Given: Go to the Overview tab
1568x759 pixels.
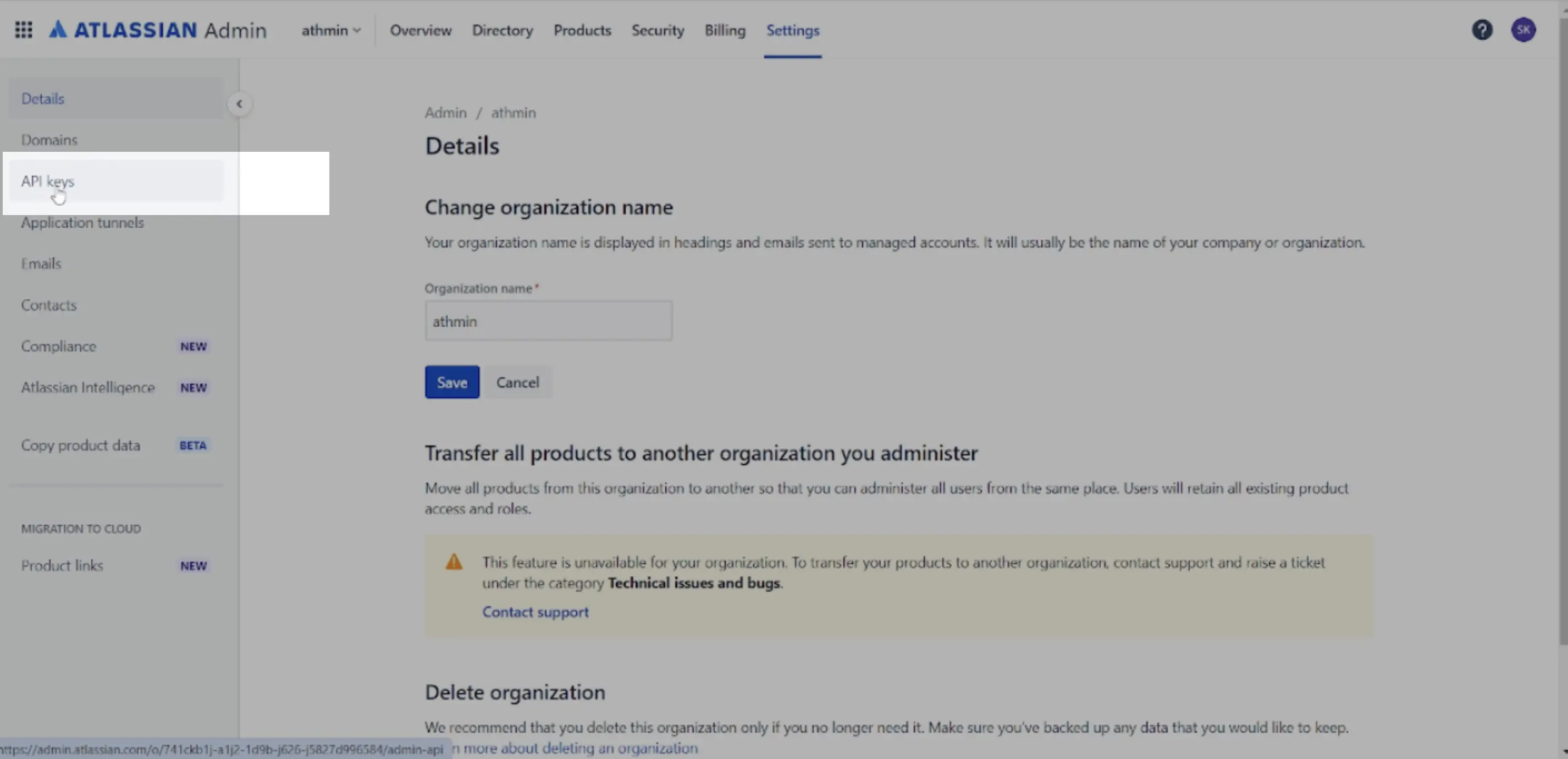Looking at the screenshot, I should pos(421,30).
